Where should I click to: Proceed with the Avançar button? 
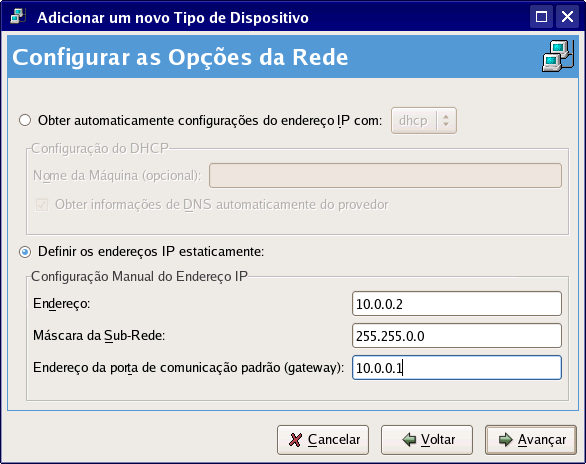(x=531, y=440)
